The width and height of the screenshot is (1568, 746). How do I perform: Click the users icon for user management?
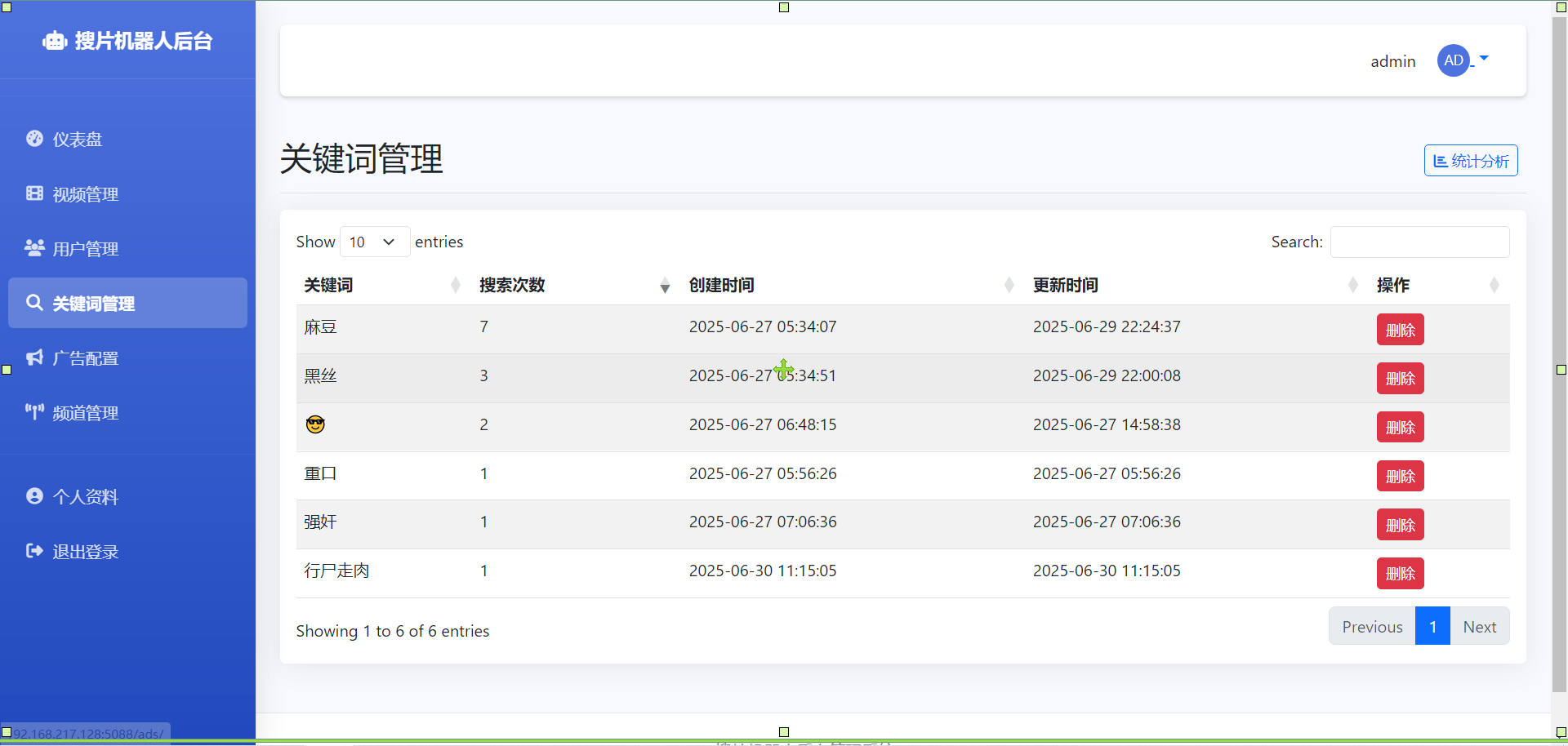(34, 248)
